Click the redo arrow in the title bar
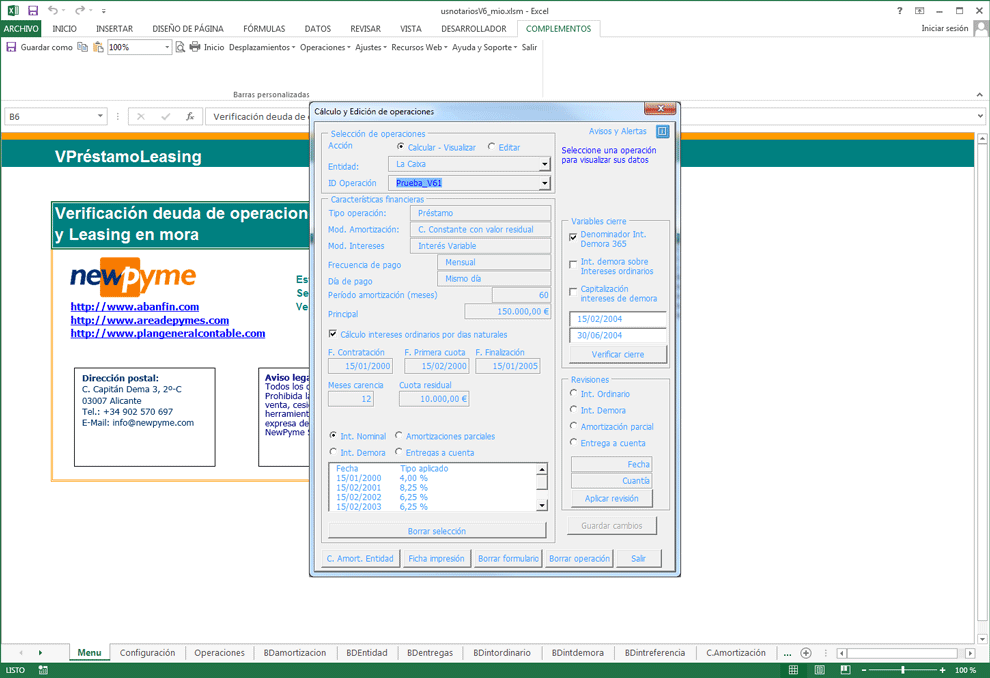990x678 pixels. 80,11
